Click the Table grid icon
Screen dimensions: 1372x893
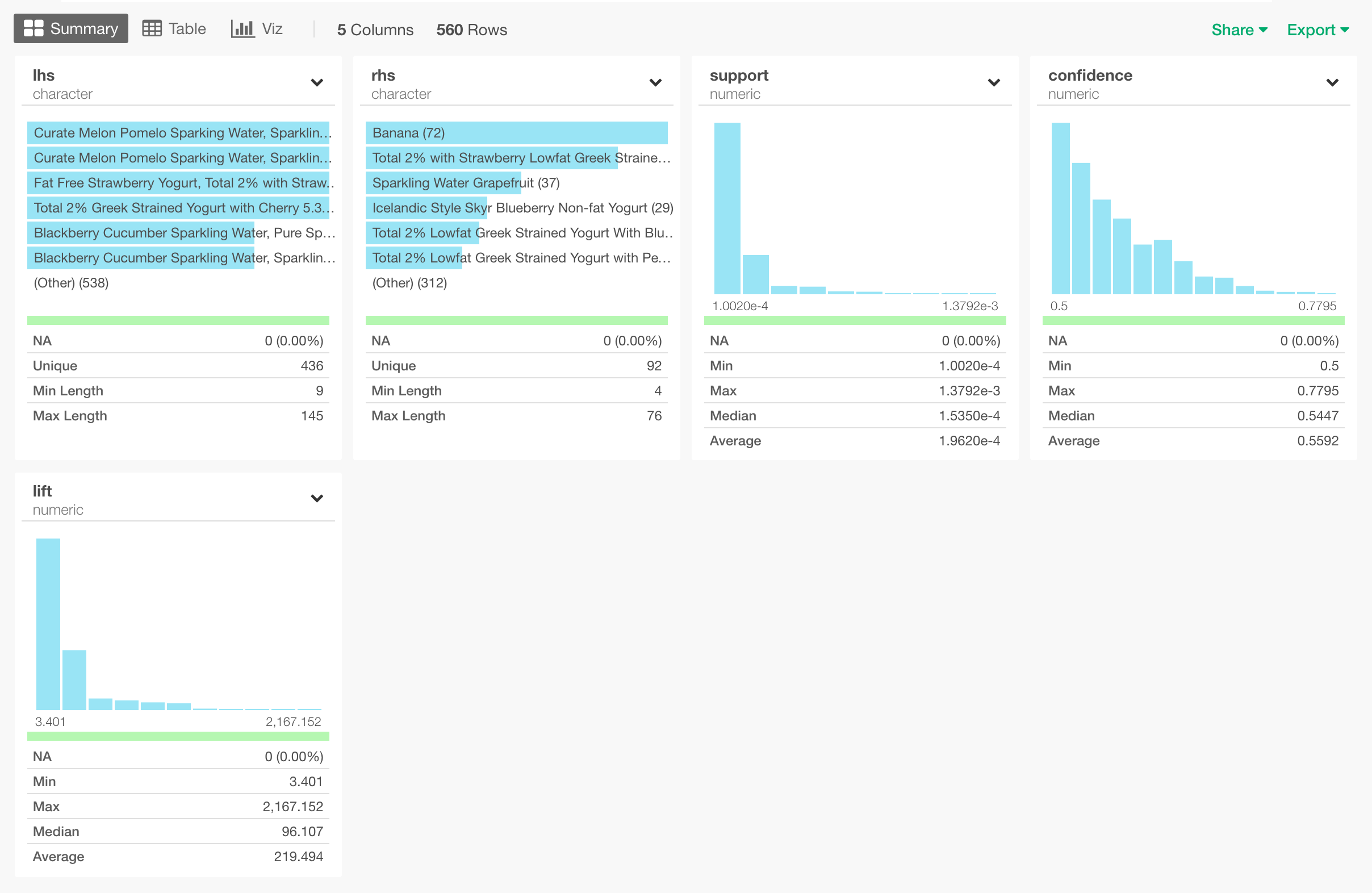coord(152,29)
